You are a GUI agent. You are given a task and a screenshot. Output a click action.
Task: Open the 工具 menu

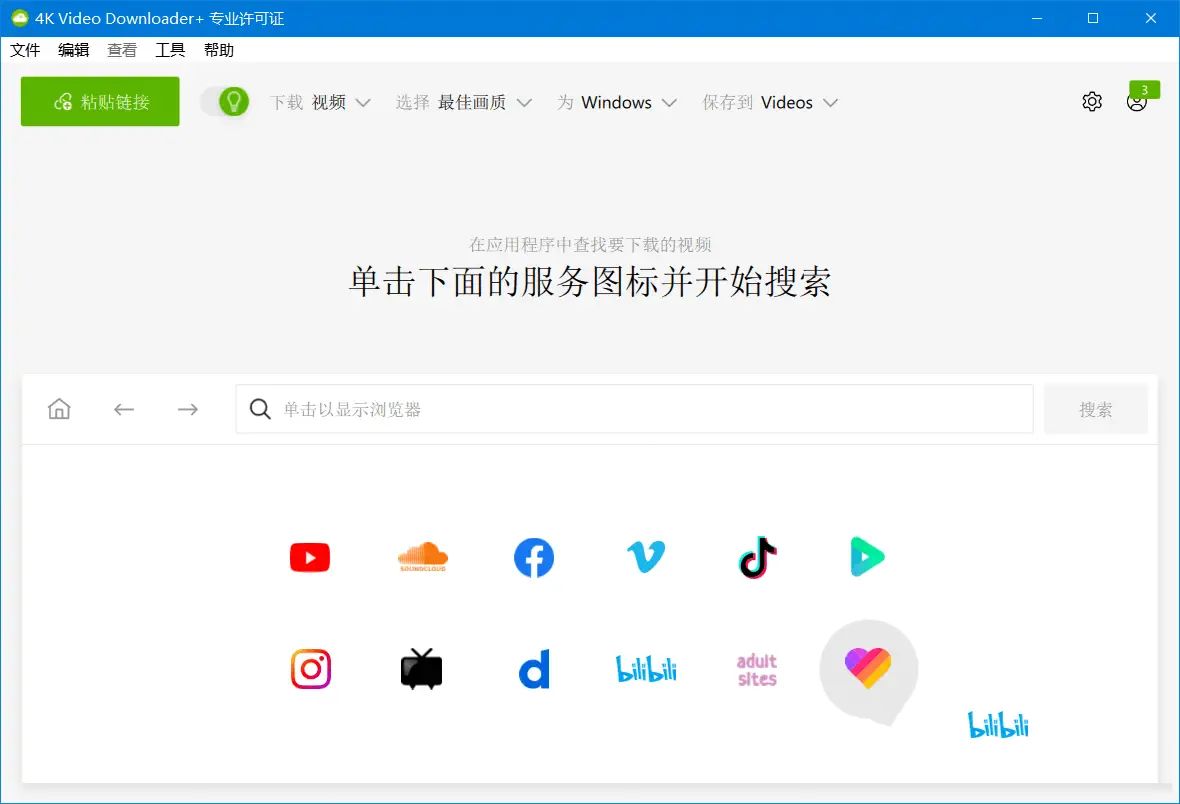point(170,50)
